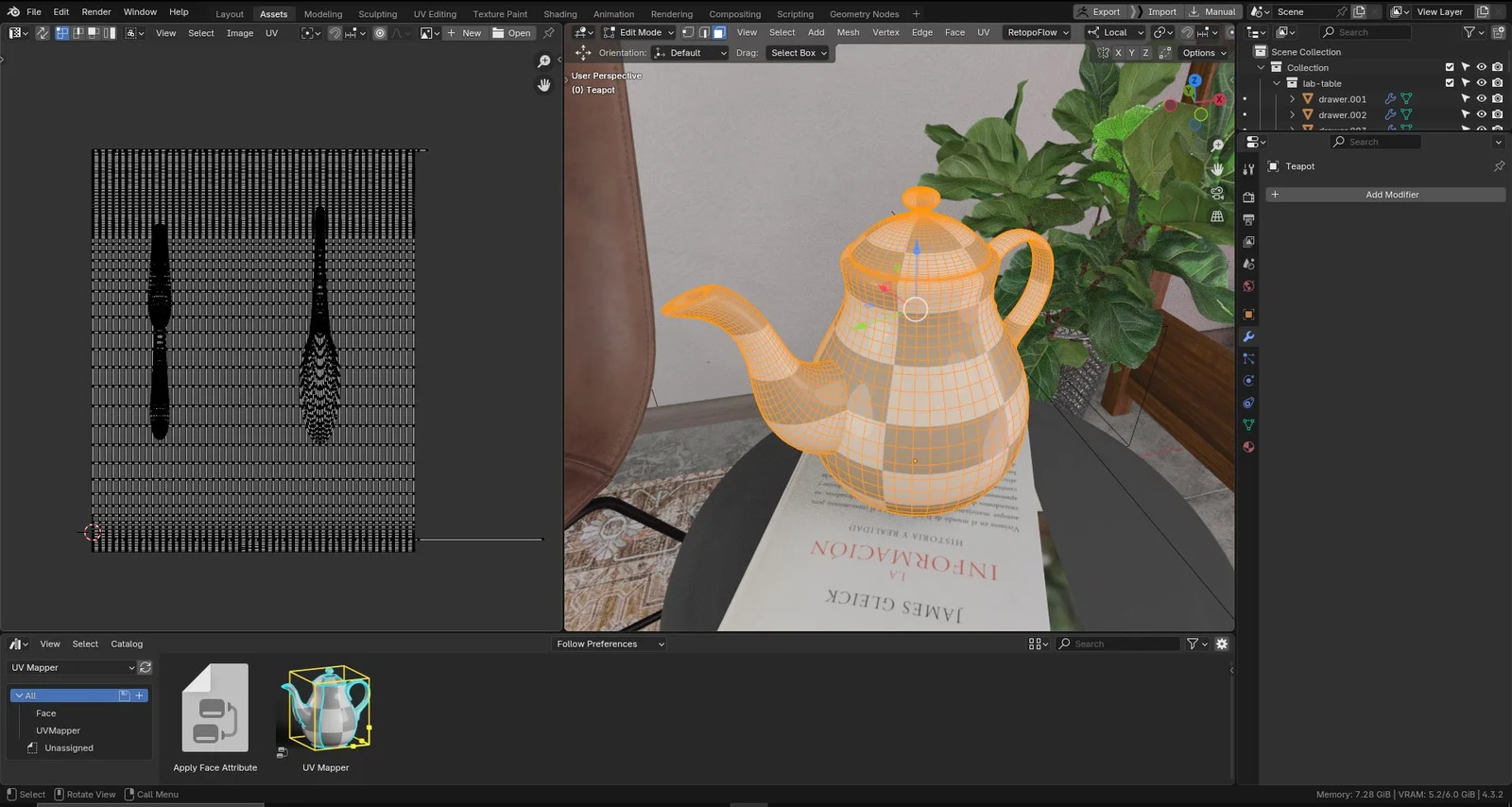This screenshot has height=807, width=1512.
Task: Toggle proportional editing in UV editor
Action: point(380,33)
